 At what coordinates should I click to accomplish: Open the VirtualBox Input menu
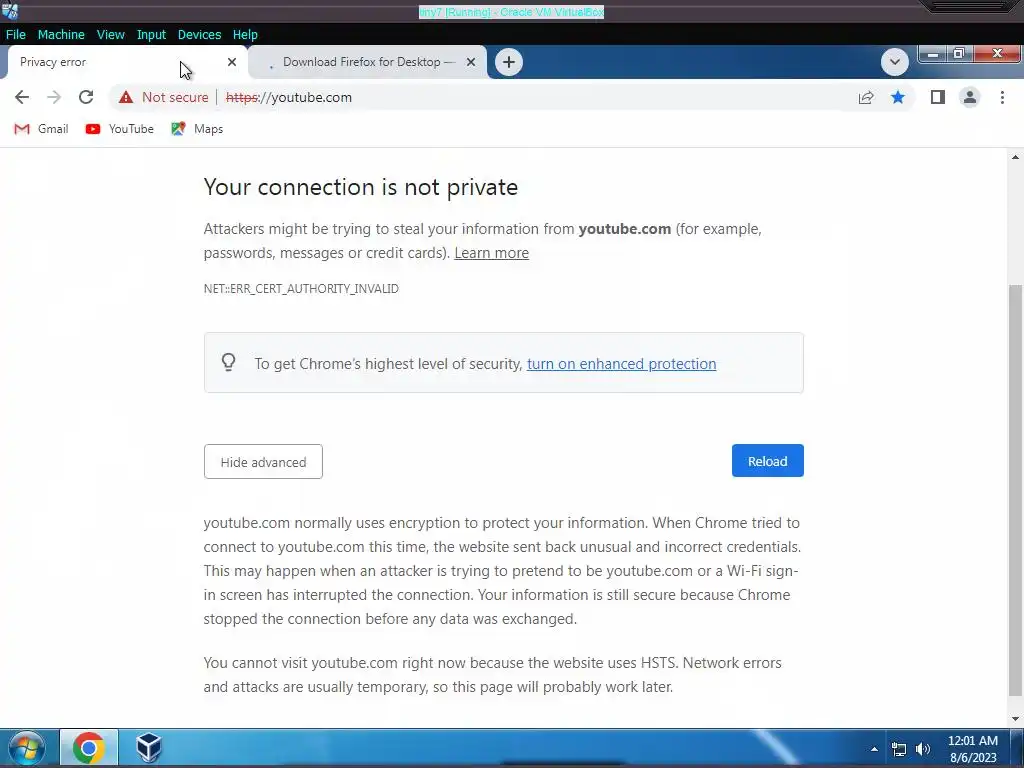(151, 35)
